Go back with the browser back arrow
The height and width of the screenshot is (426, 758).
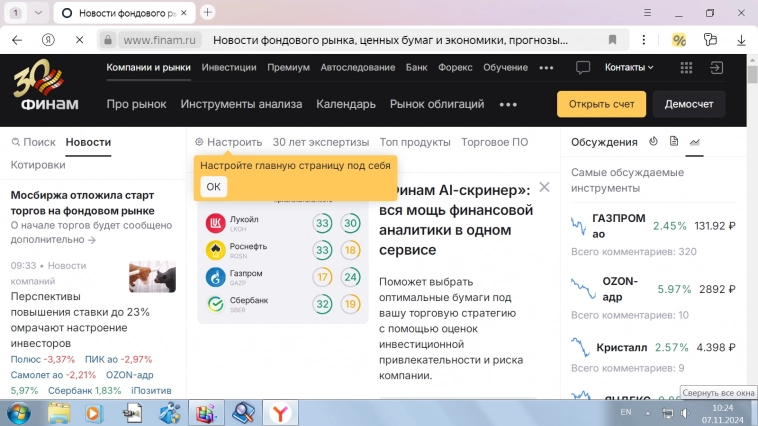(17, 40)
